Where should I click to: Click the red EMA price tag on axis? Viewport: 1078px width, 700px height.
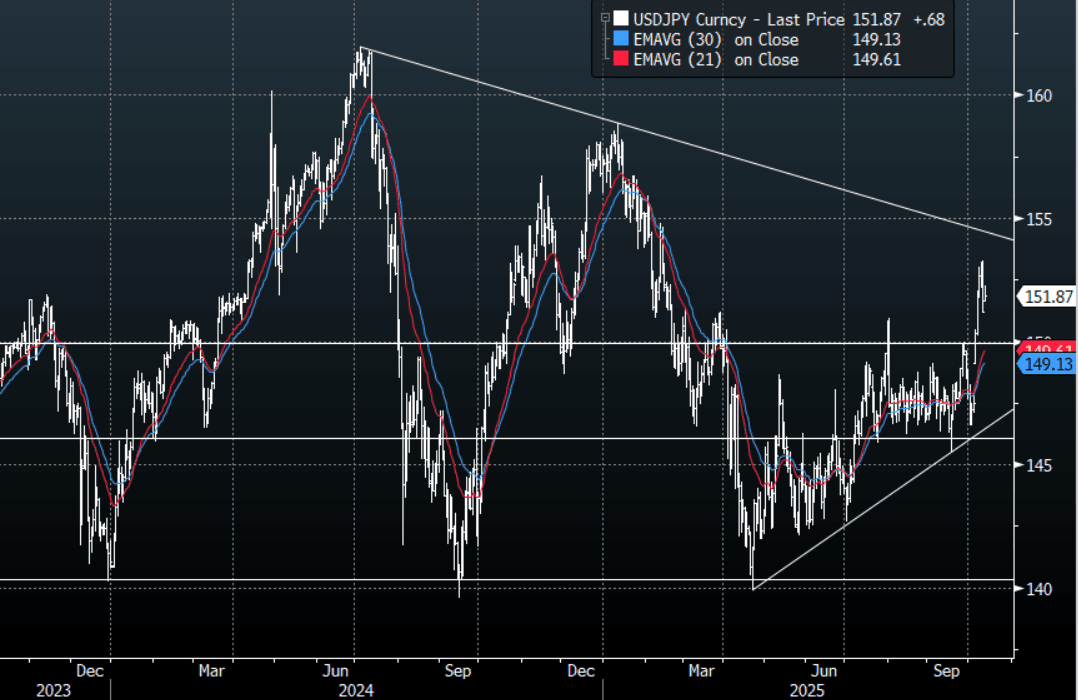(x=1046, y=348)
